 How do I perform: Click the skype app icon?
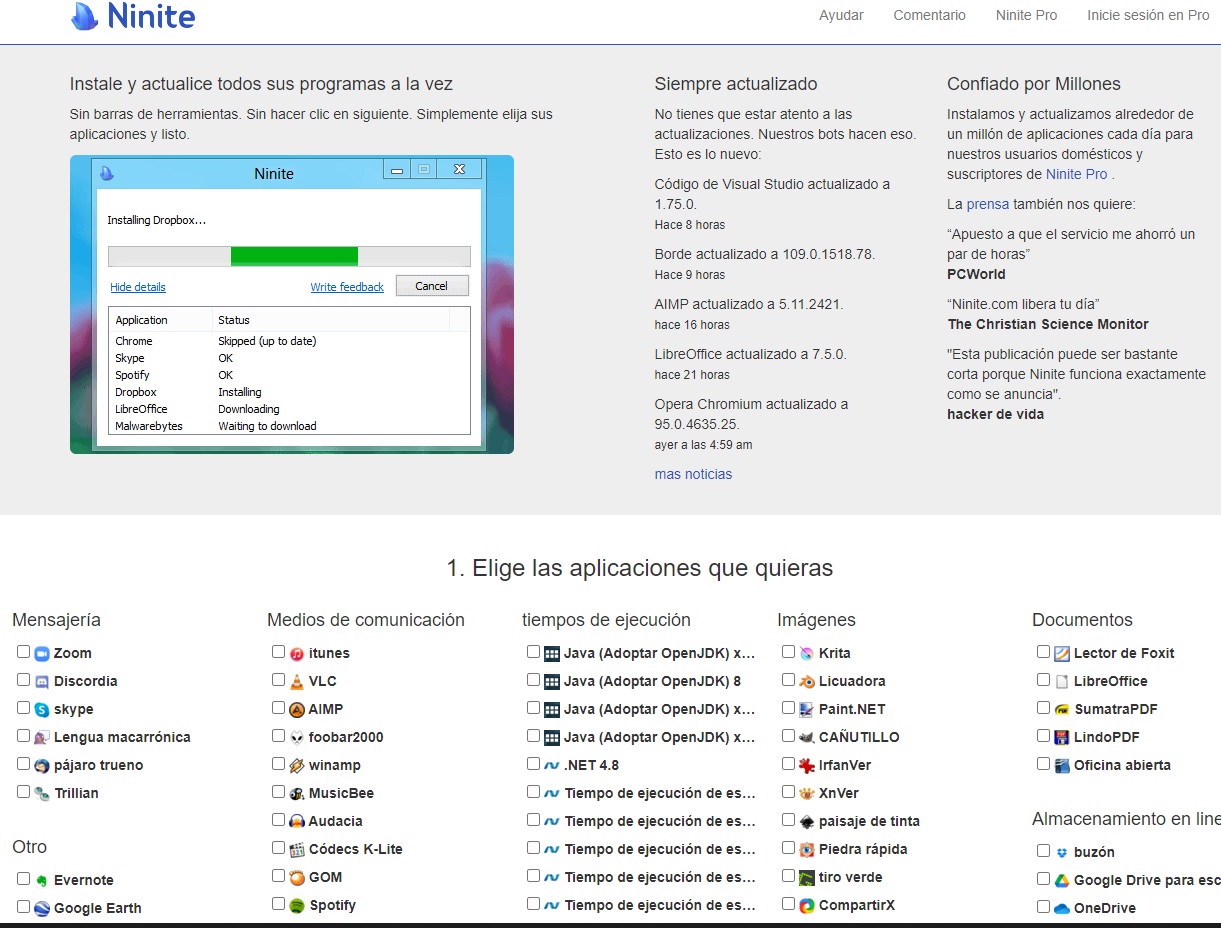click(42, 709)
